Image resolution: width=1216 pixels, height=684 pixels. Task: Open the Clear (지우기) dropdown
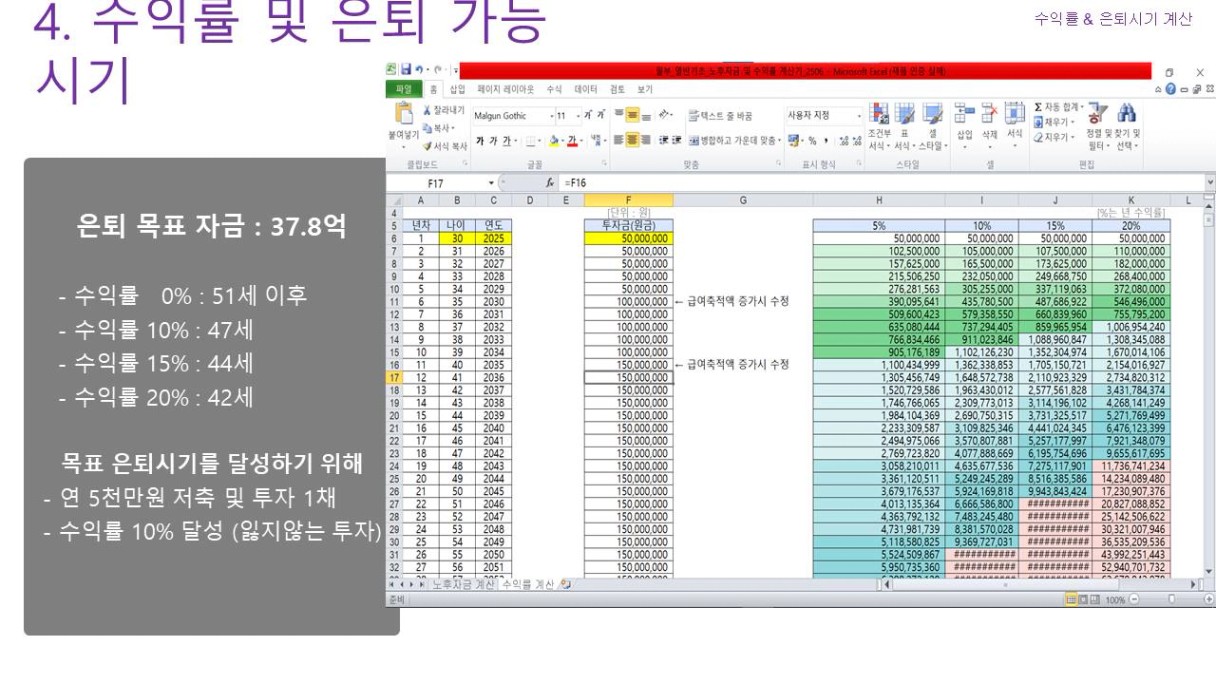tap(1053, 137)
